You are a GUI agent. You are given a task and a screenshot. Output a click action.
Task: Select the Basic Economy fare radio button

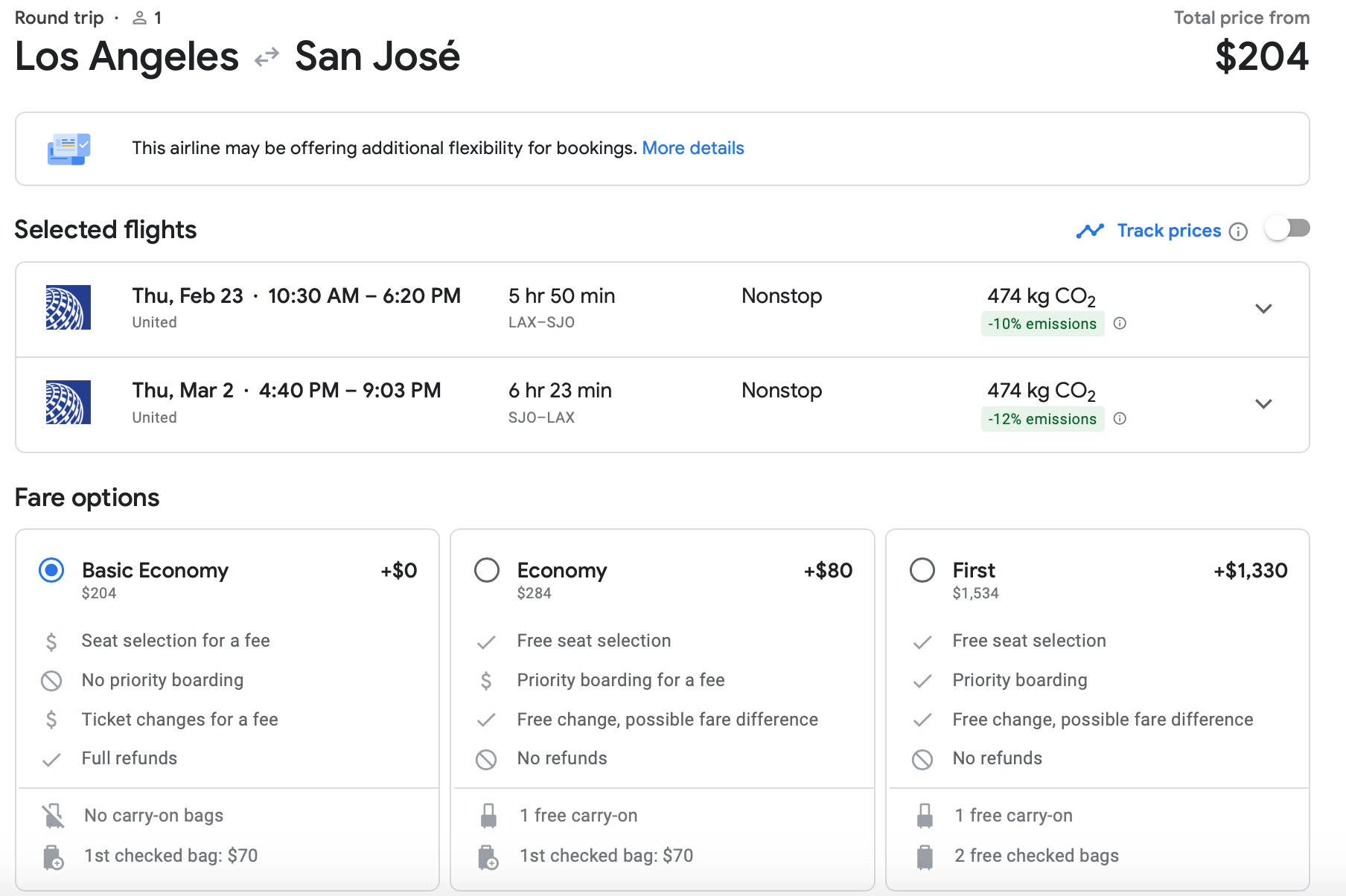pyautogui.click(x=51, y=571)
